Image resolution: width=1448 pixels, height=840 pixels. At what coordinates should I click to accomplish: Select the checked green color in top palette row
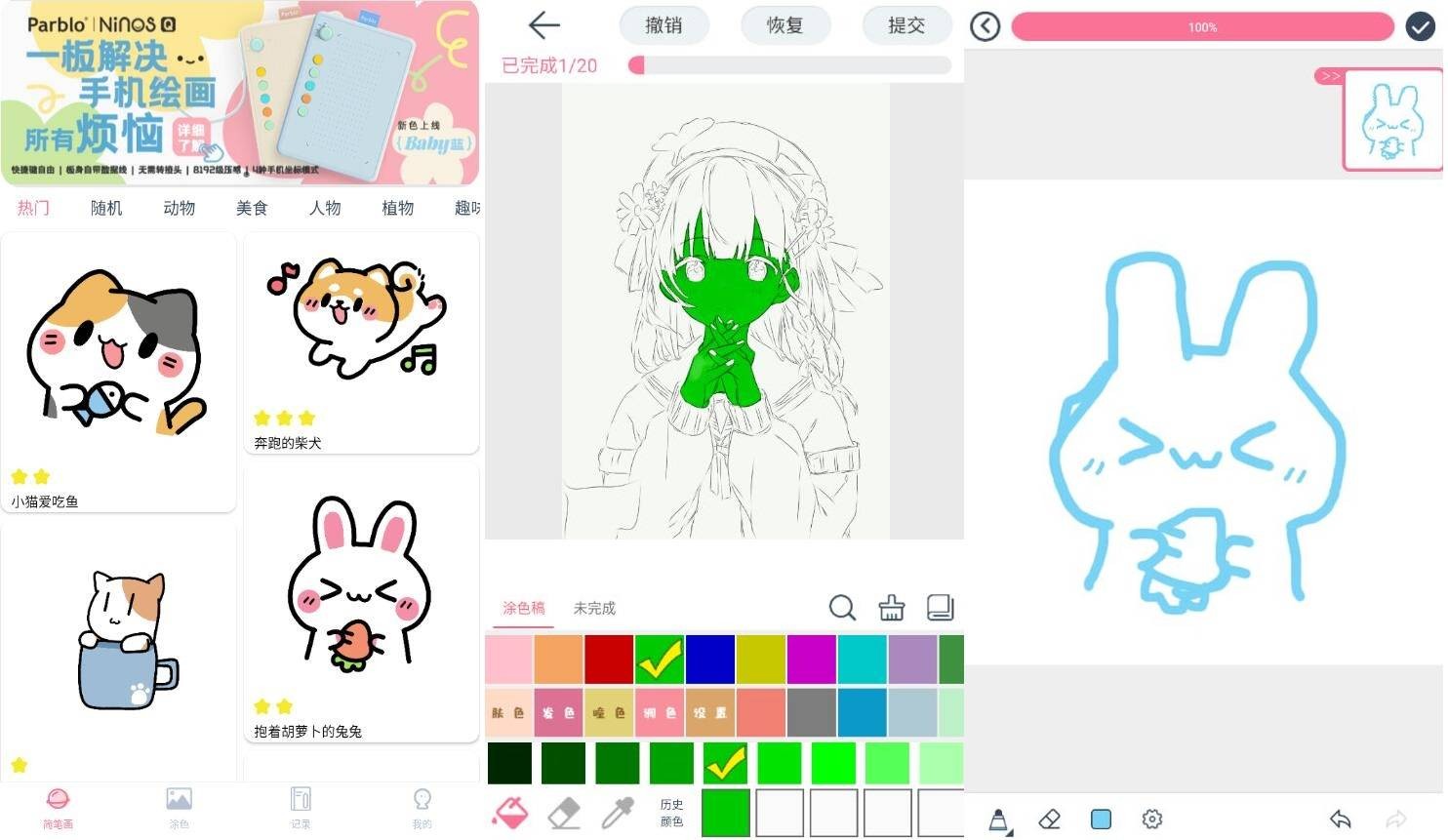coord(660,660)
